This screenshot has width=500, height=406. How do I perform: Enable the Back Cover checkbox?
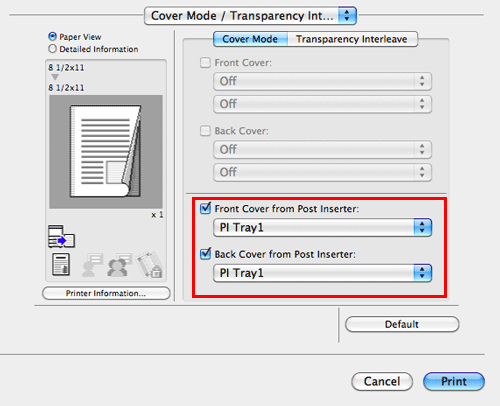[x=205, y=131]
